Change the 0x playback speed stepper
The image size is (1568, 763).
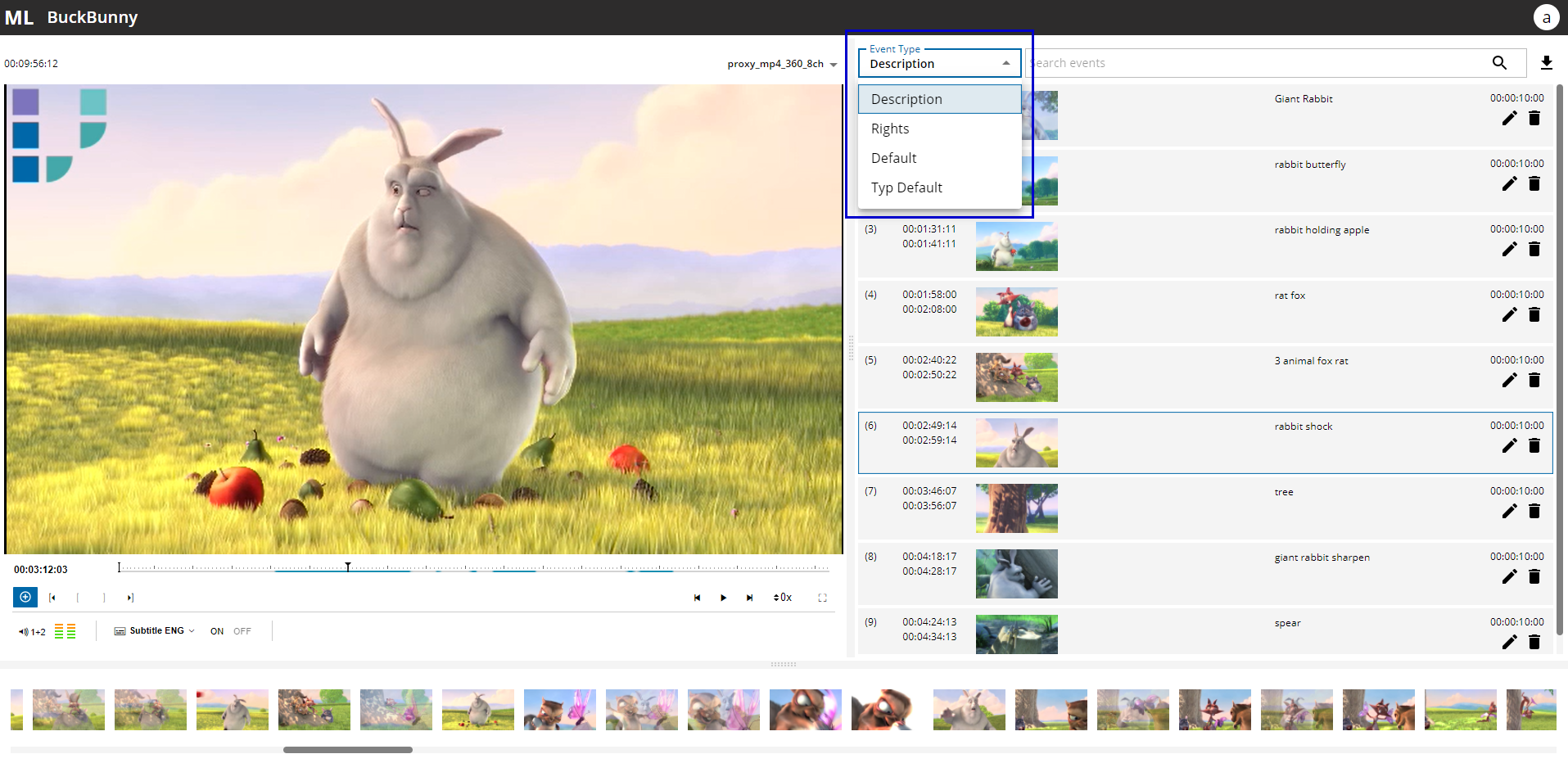click(783, 598)
